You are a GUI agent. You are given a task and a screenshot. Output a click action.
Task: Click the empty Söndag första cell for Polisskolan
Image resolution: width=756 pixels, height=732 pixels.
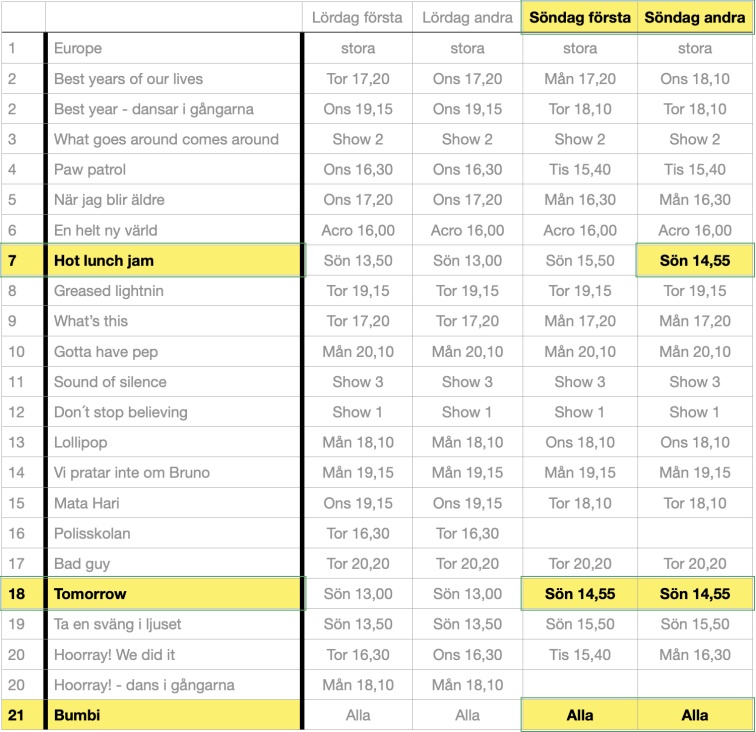[580, 533]
